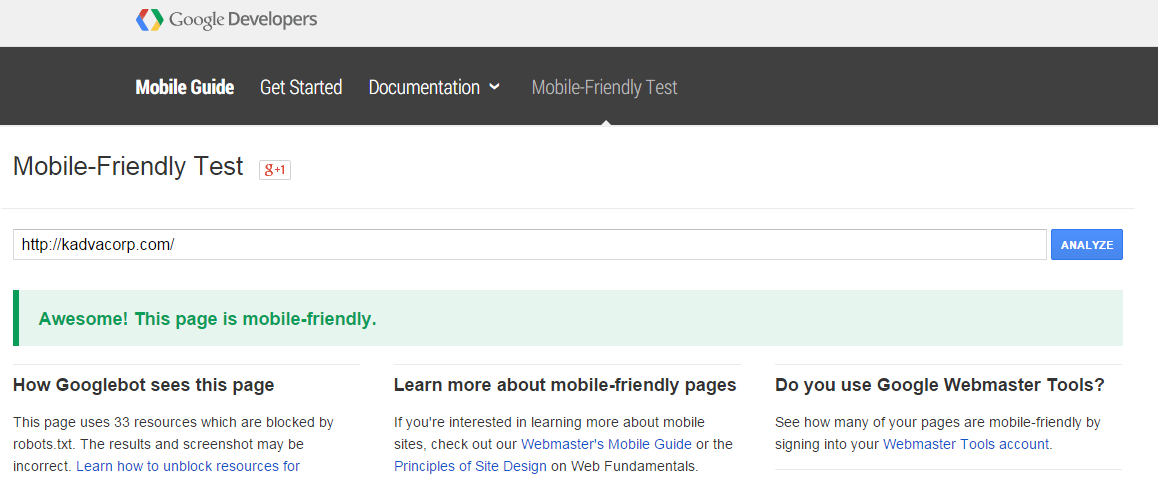The image size is (1158, 481).
Task: Click the Google Developers logo
Action: [x=226, y=20]
